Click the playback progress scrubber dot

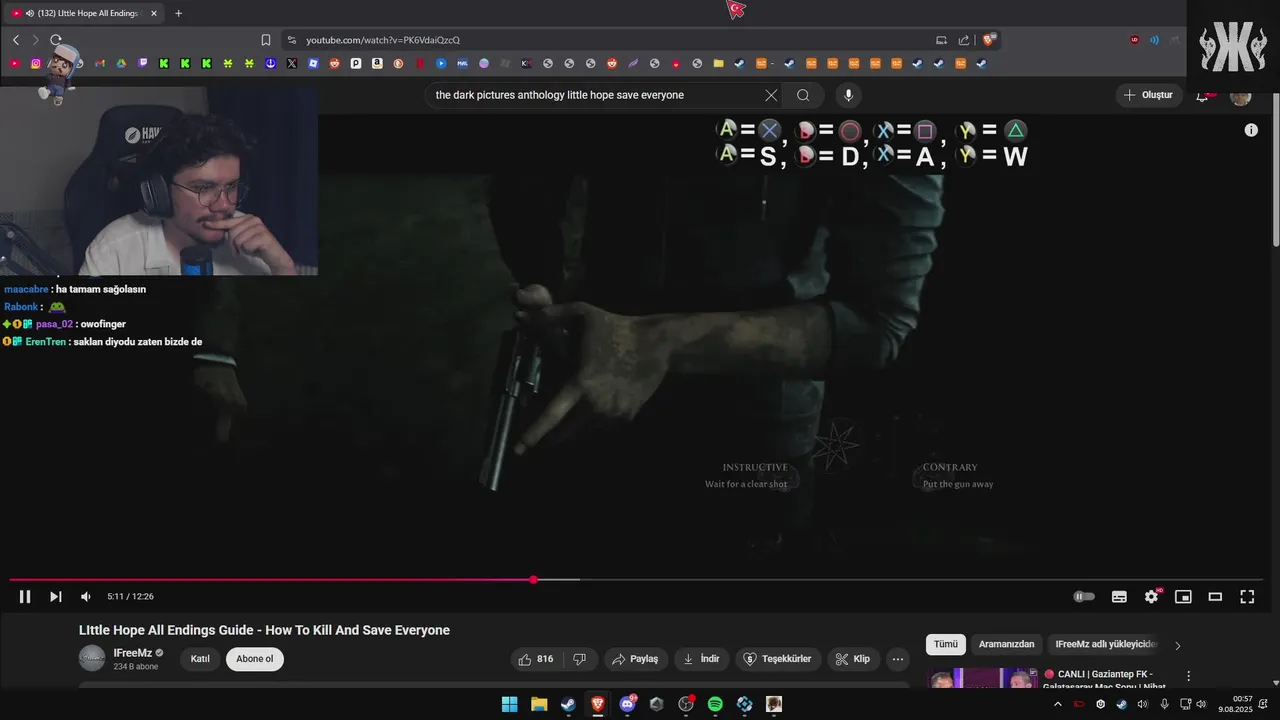(x=534, y=579)
